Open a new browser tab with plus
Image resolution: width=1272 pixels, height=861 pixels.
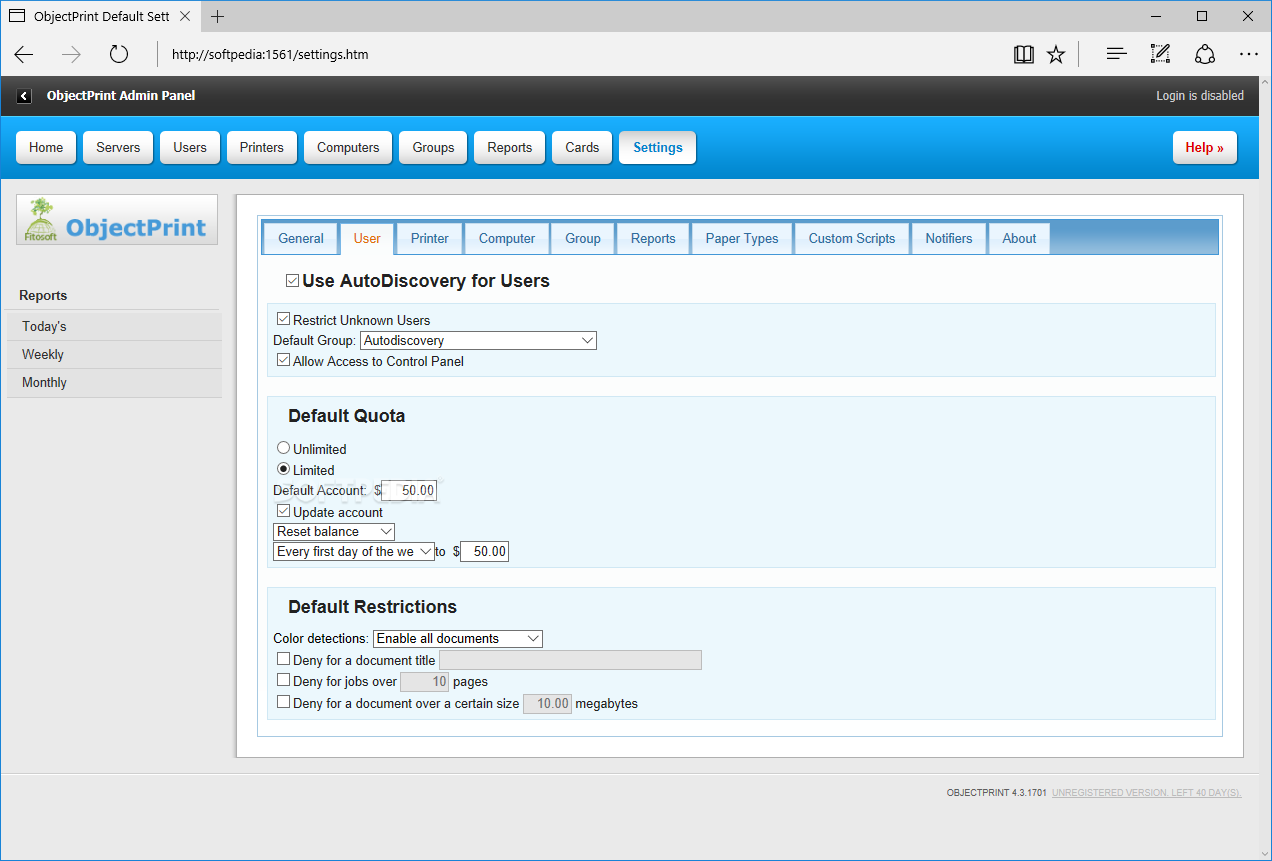pyautogui.click(x=217, y=16)
